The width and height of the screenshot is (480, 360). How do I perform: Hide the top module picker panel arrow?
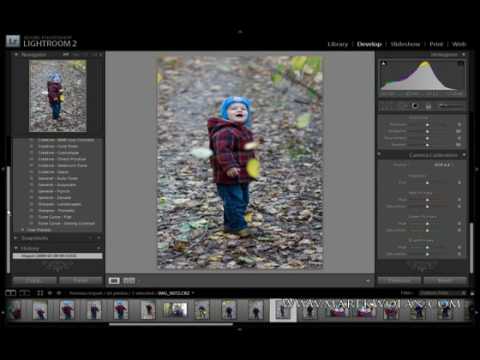[x=240, y=32]
